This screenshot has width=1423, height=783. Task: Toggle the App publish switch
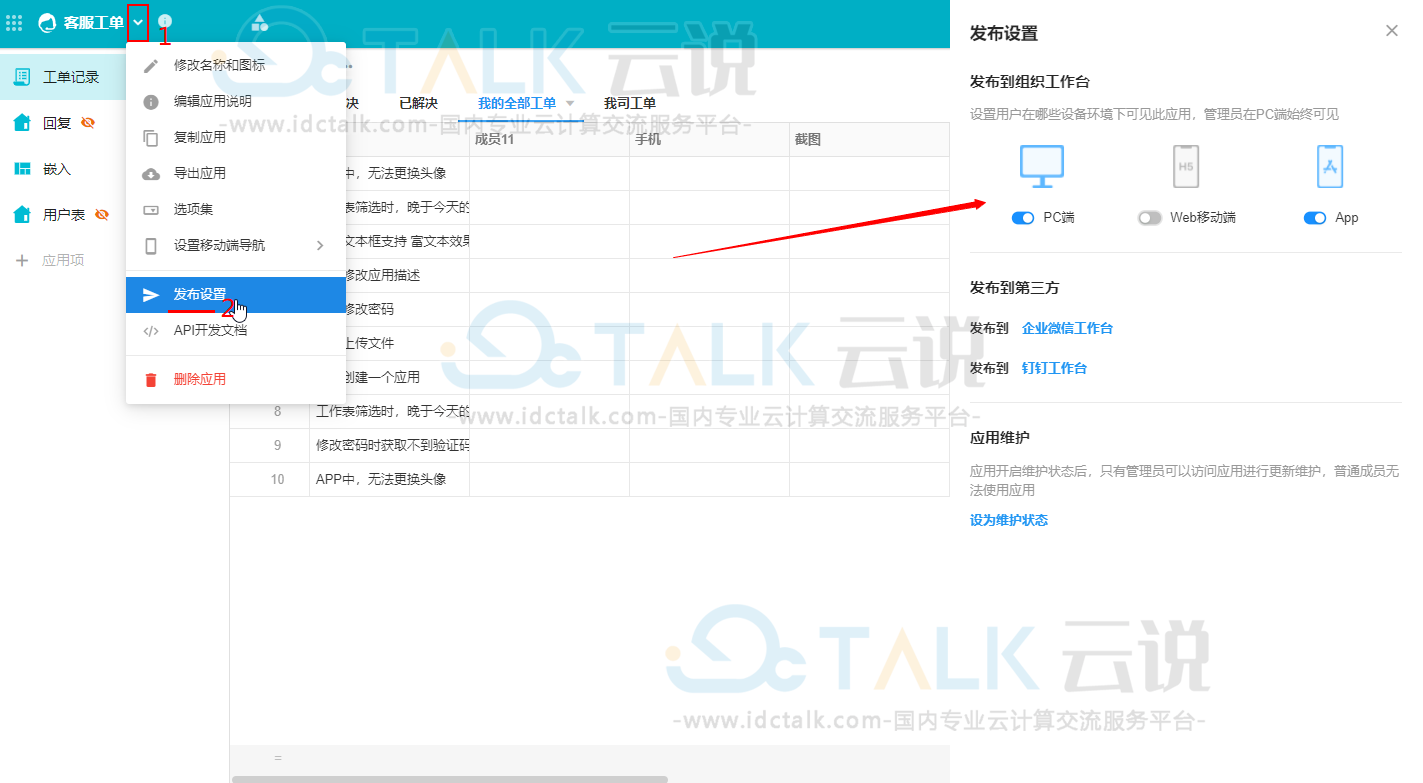pos(1315,218)
